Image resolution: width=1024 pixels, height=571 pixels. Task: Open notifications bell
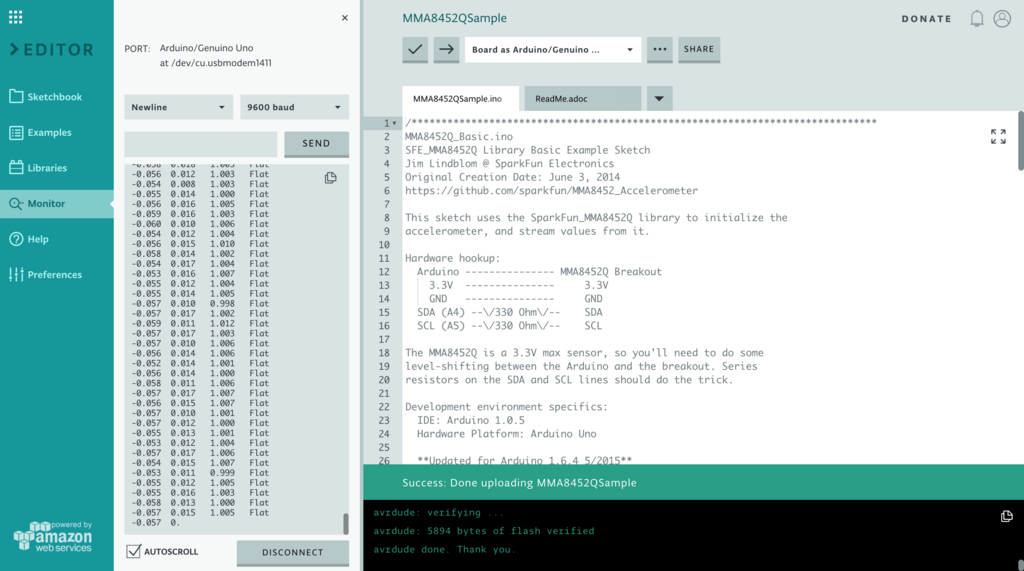976,19
